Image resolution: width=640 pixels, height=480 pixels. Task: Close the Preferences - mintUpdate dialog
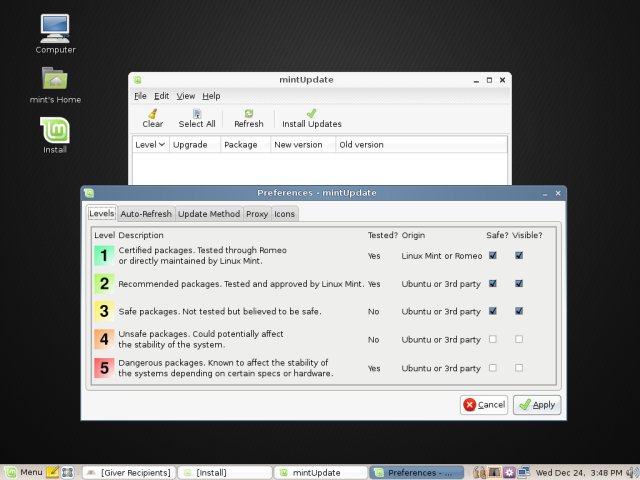click(x=558, y=193)
